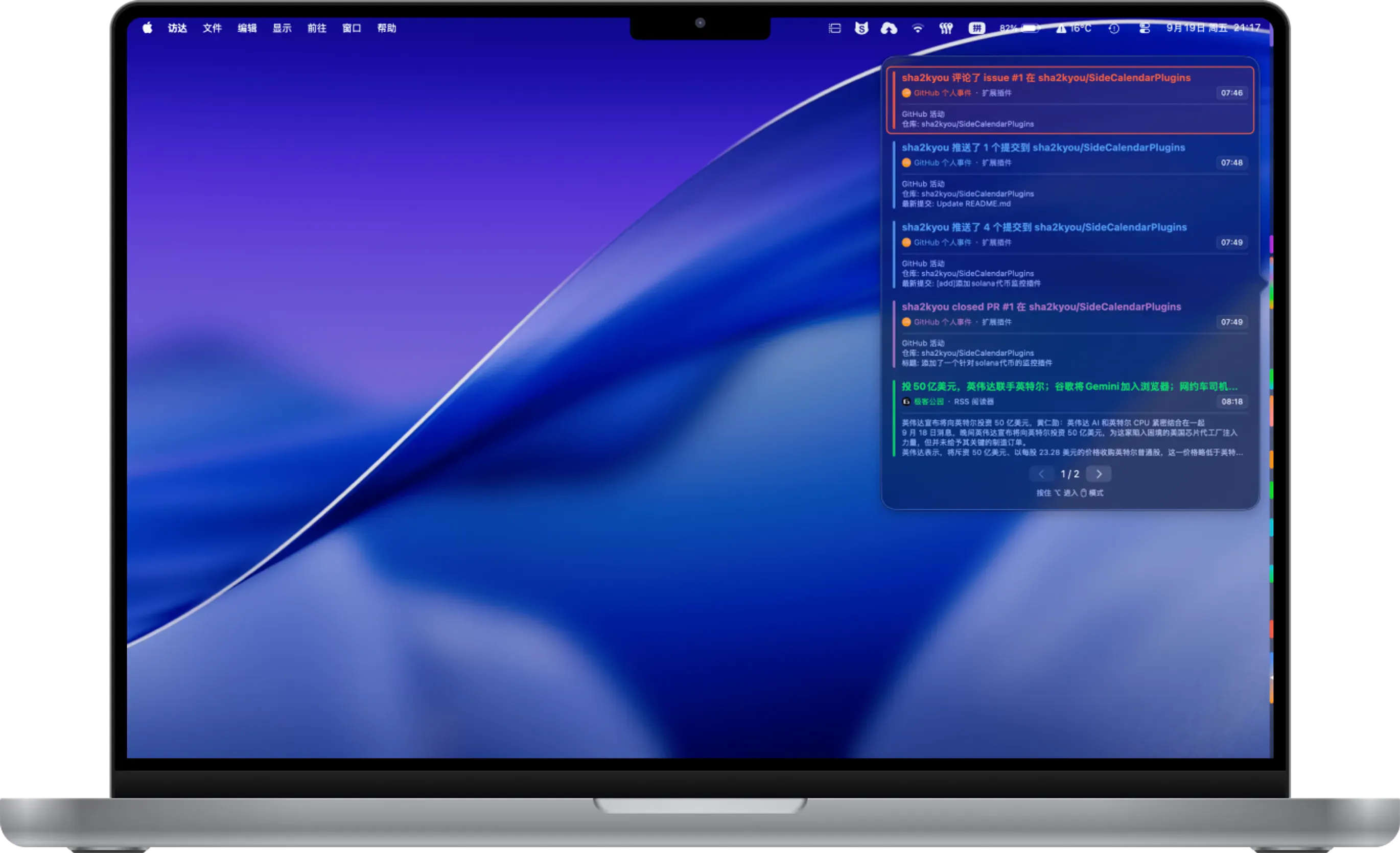This screenshot has width=1400, height=853.
Task: Click the 08:18 time badge
Action: tap(1232, 401)
